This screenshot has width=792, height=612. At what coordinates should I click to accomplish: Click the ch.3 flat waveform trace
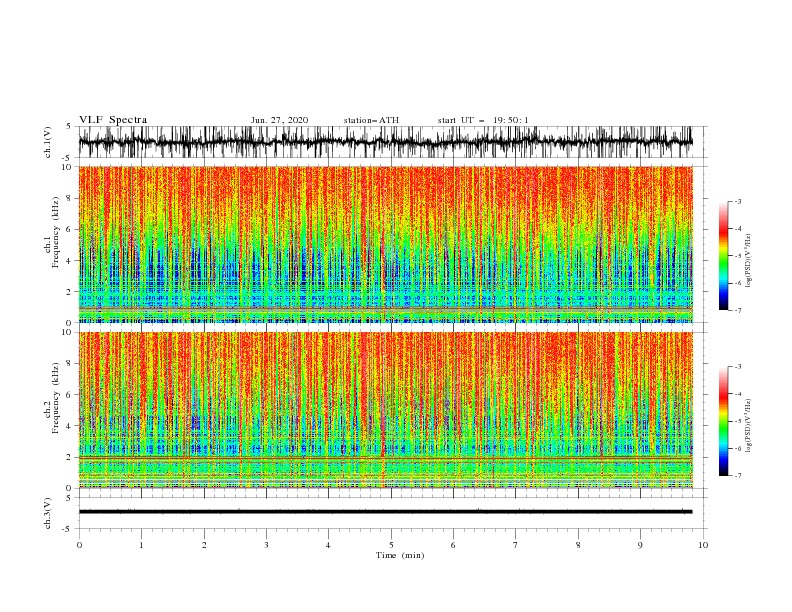click(x=385, y=512)
